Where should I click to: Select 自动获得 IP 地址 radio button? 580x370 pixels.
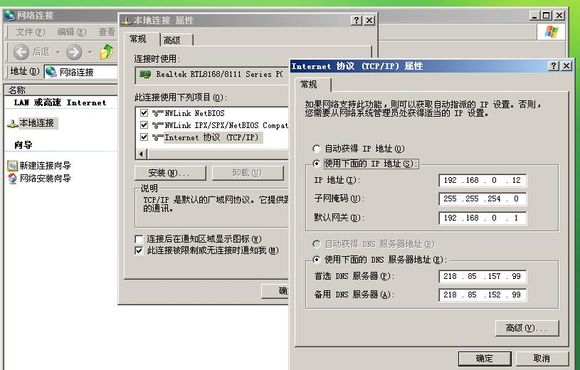[x=316, y=149]
